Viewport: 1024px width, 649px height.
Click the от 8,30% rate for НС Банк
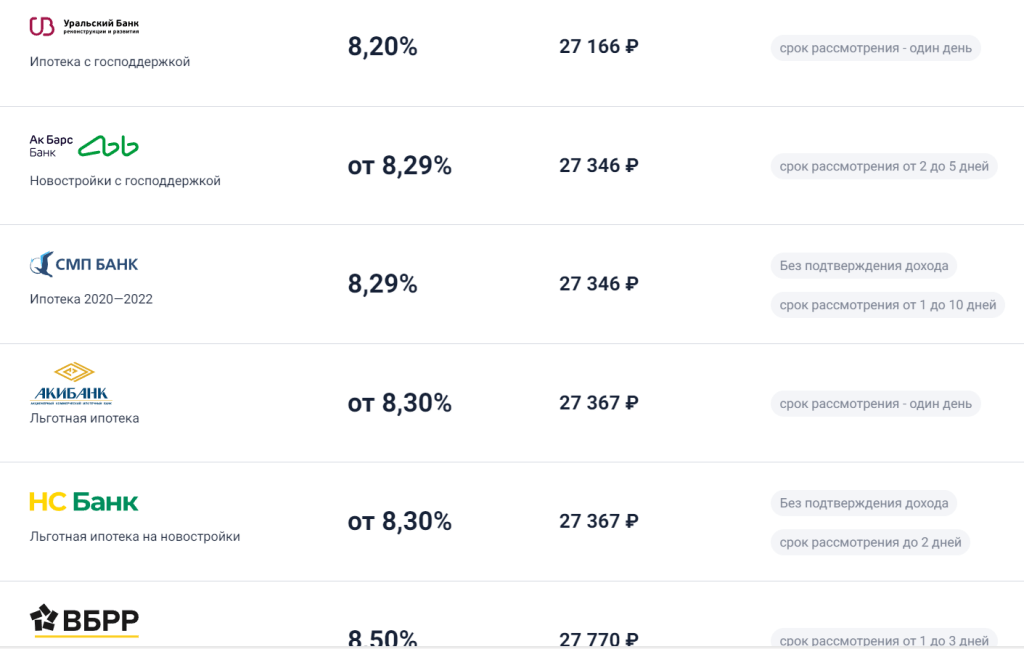(399, 521)
